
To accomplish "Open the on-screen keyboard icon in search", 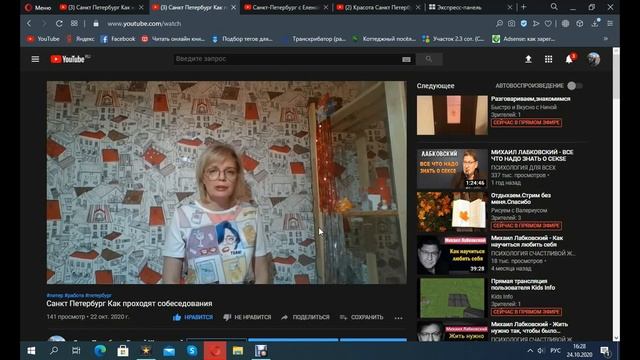I will coord(406,59).
